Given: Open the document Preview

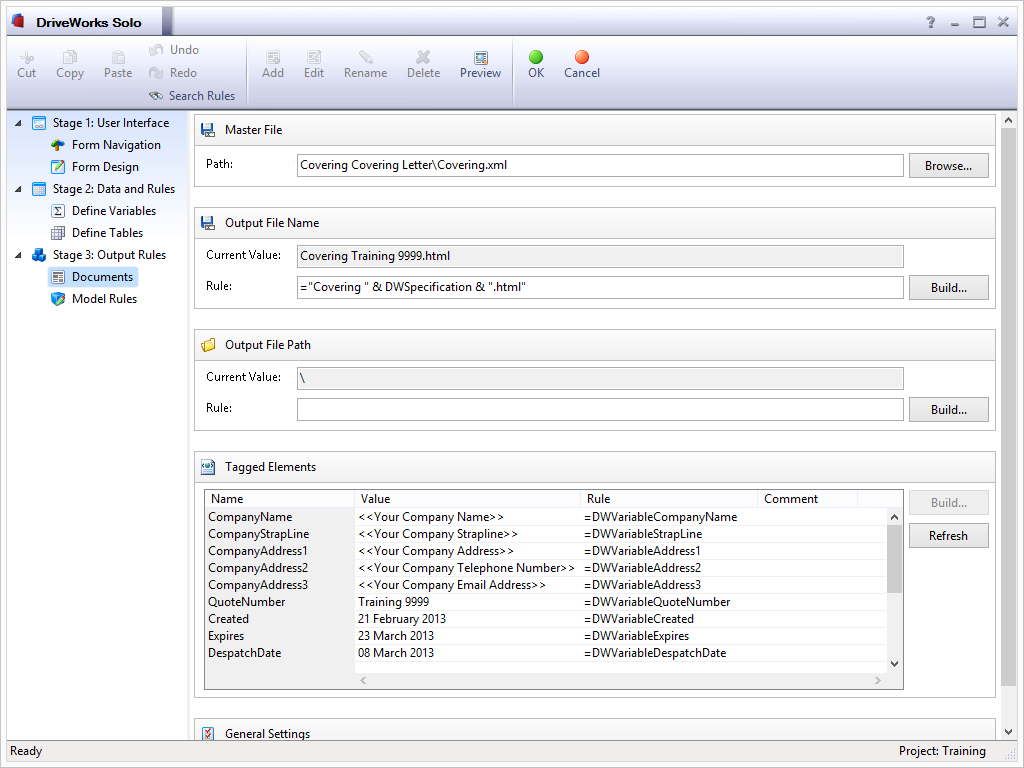Looking at the screenshot, I should point(481,64).
